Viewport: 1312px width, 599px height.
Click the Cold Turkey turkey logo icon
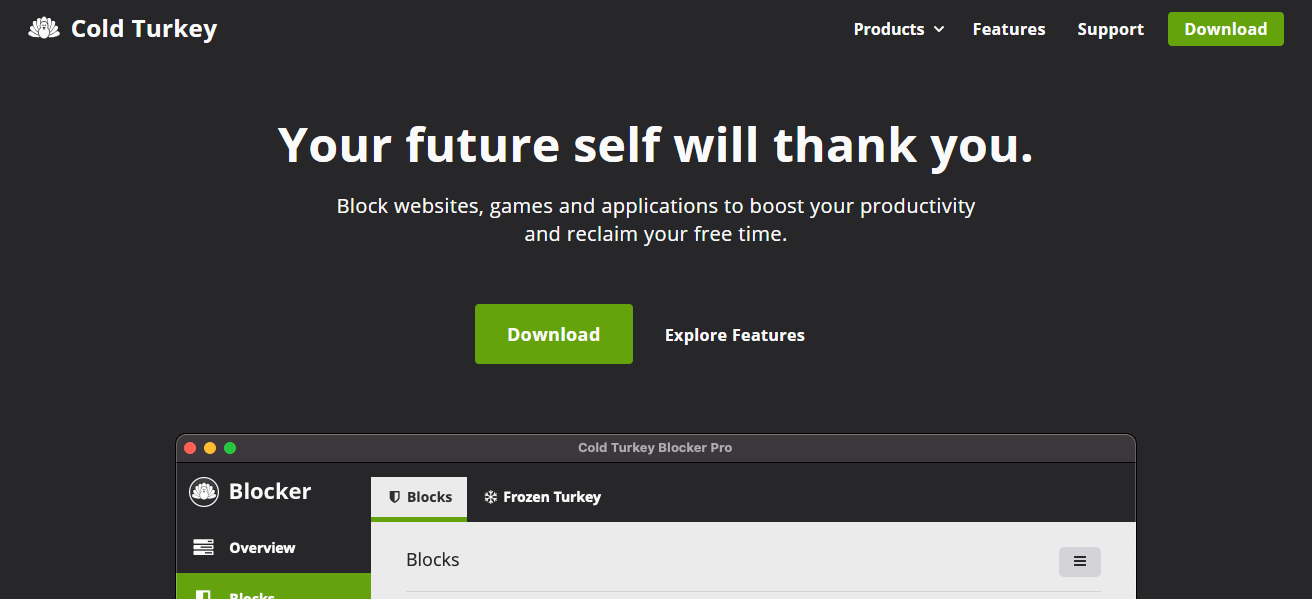(x=44, y=29)
